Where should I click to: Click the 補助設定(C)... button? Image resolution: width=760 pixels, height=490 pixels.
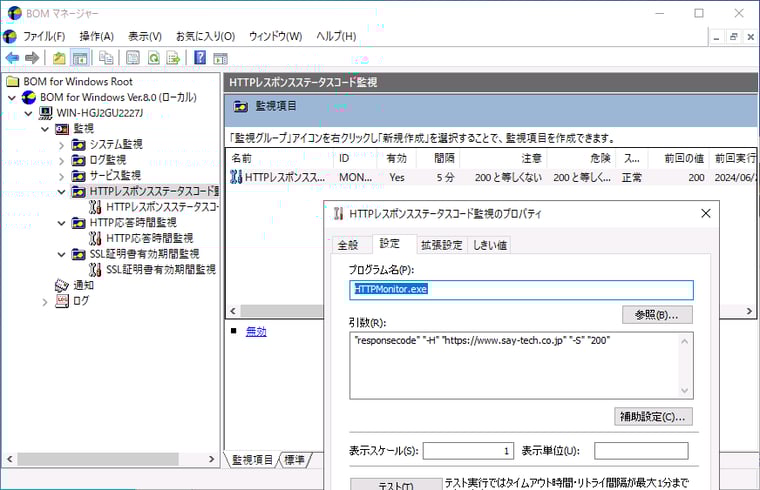click(653, 416)
